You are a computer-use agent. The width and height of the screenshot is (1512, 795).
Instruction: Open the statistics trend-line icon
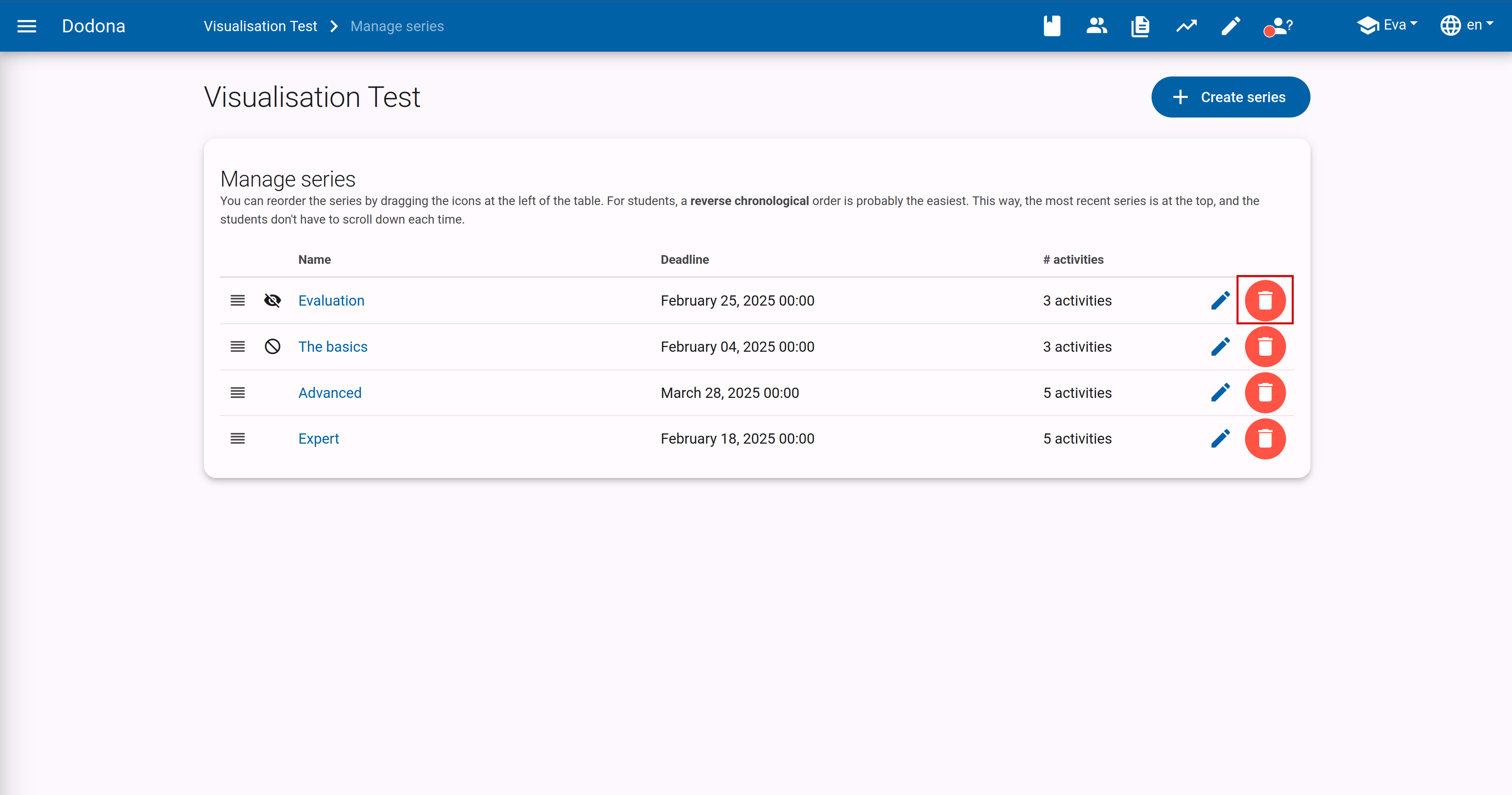[x=1186, y=26]
